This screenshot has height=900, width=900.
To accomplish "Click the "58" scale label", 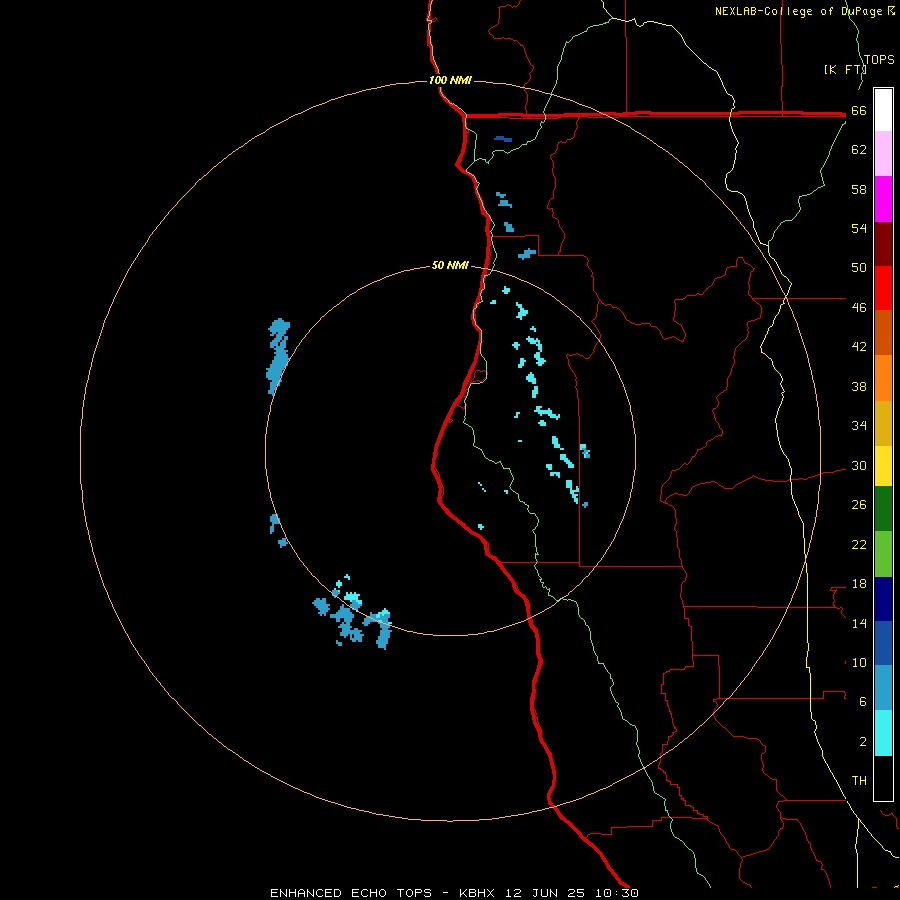I will pyautogui.click(x=859, y=189).
